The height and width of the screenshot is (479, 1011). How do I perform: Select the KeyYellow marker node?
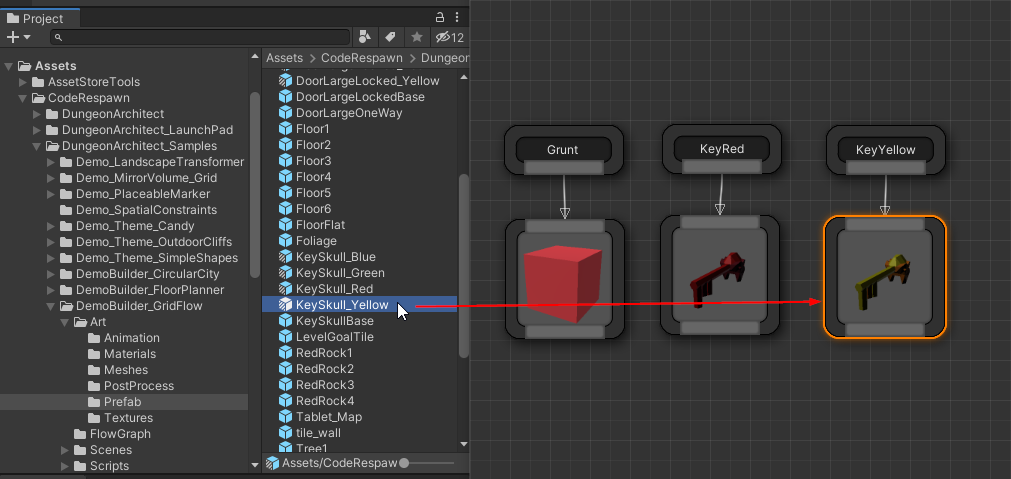pos(885,150)
